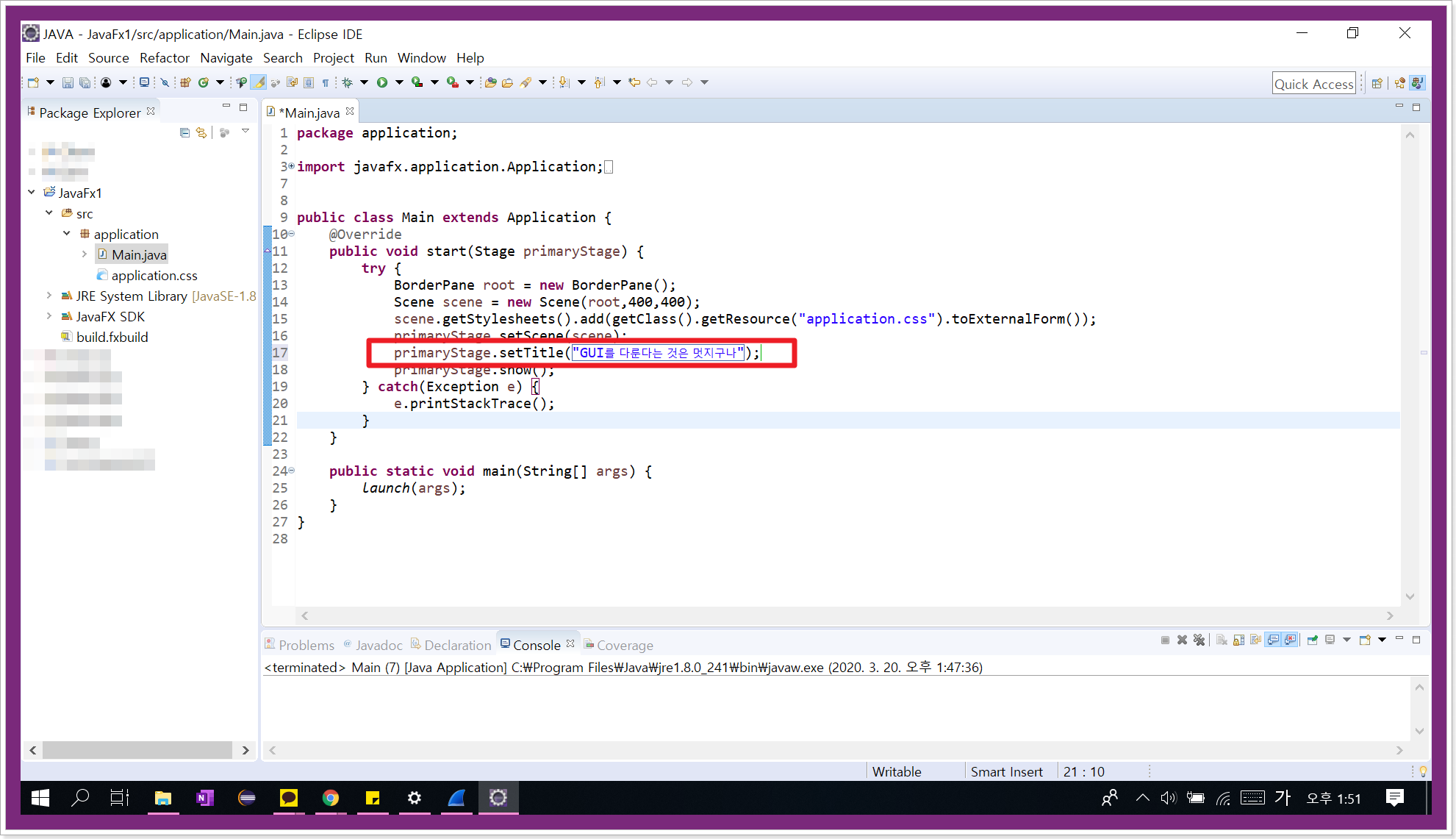Viewport: 1456px width, 839px height.
Task: Minimize the Package Explorer view
Action: 226,107
